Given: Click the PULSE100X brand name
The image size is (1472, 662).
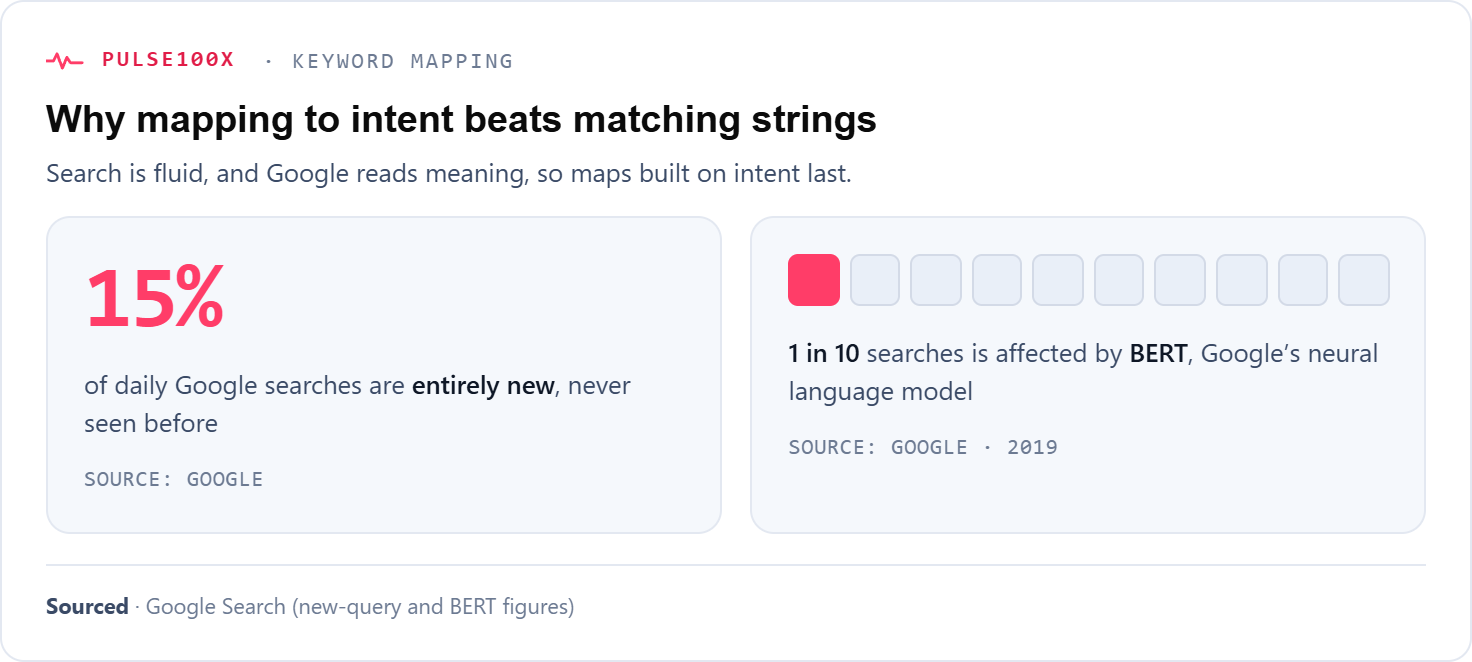Looking at the screenshot, I should click(x=168, y=60).
